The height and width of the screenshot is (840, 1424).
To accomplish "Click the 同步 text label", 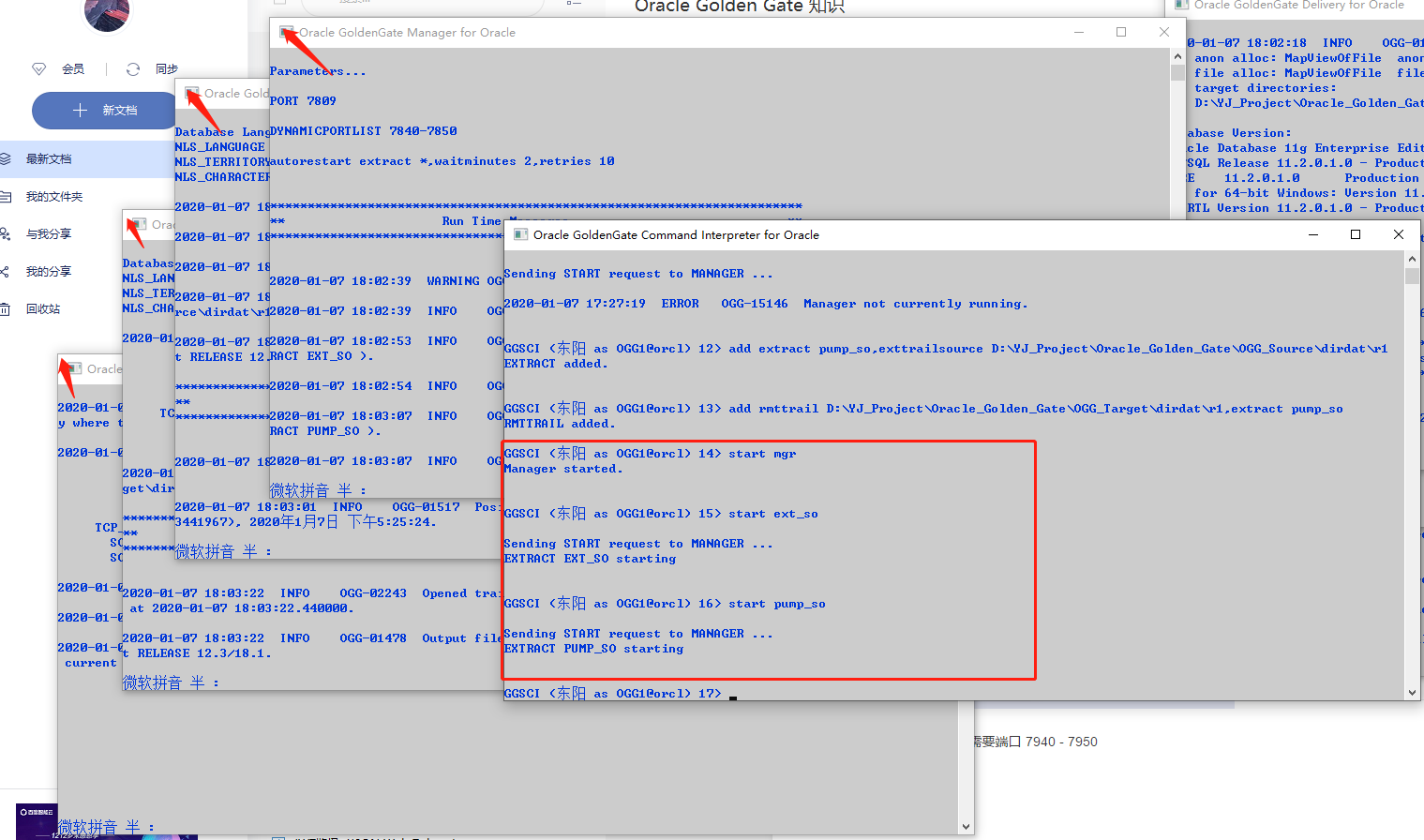I will tap(167, 69).
